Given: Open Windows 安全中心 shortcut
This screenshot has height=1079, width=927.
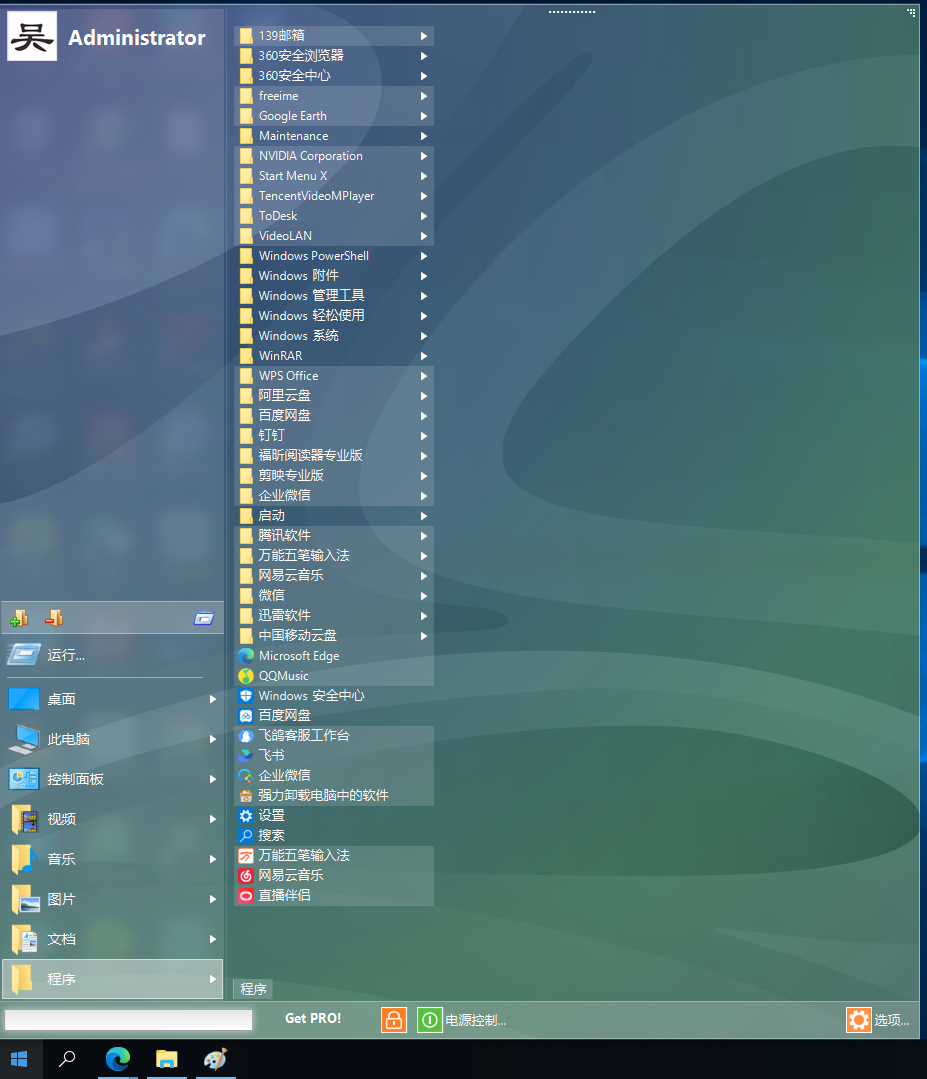Looking at the screenshot, I should point(310,696).
